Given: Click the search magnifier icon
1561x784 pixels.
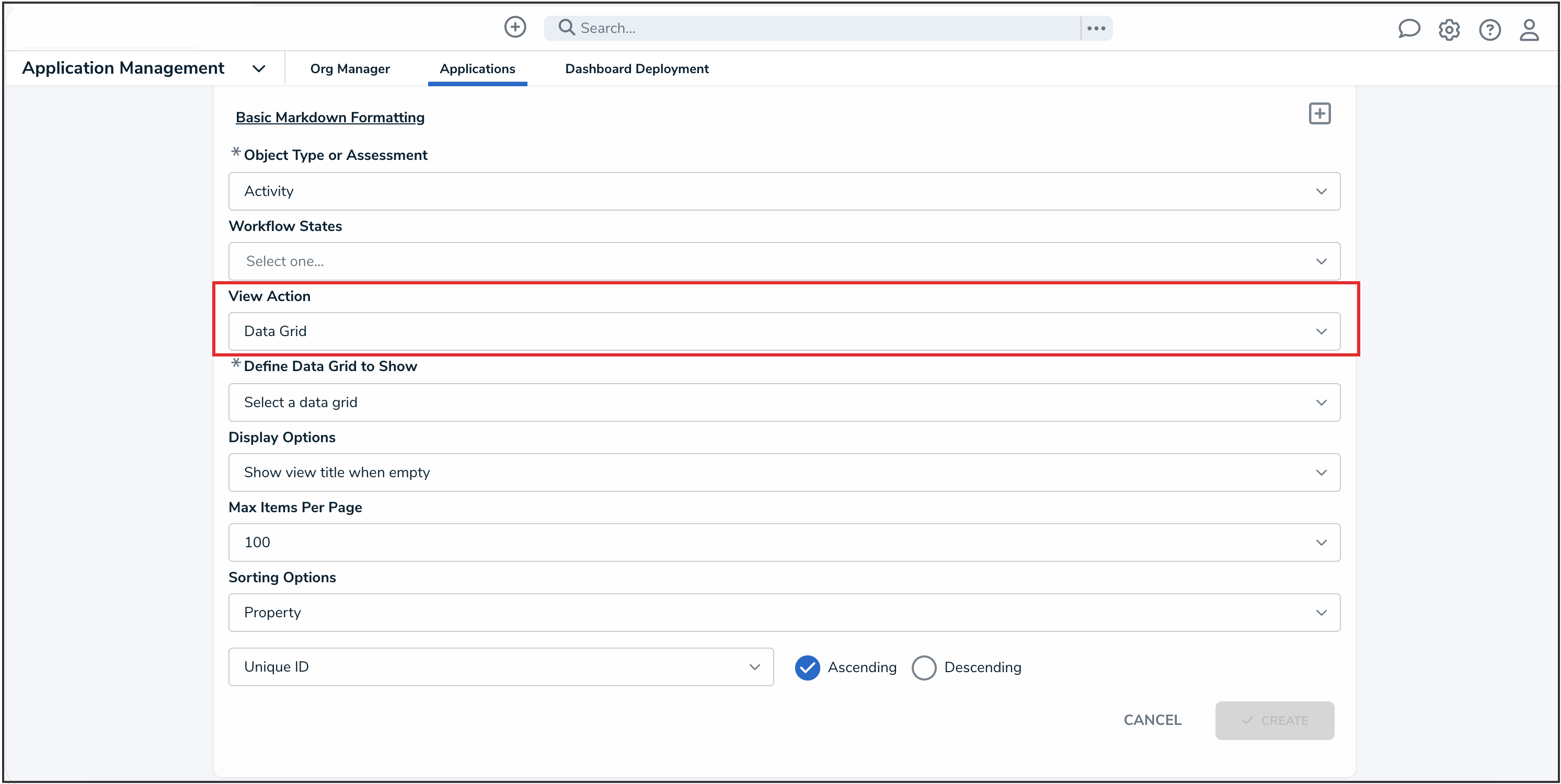Looking at the screenshot, I should coord(566,28).
